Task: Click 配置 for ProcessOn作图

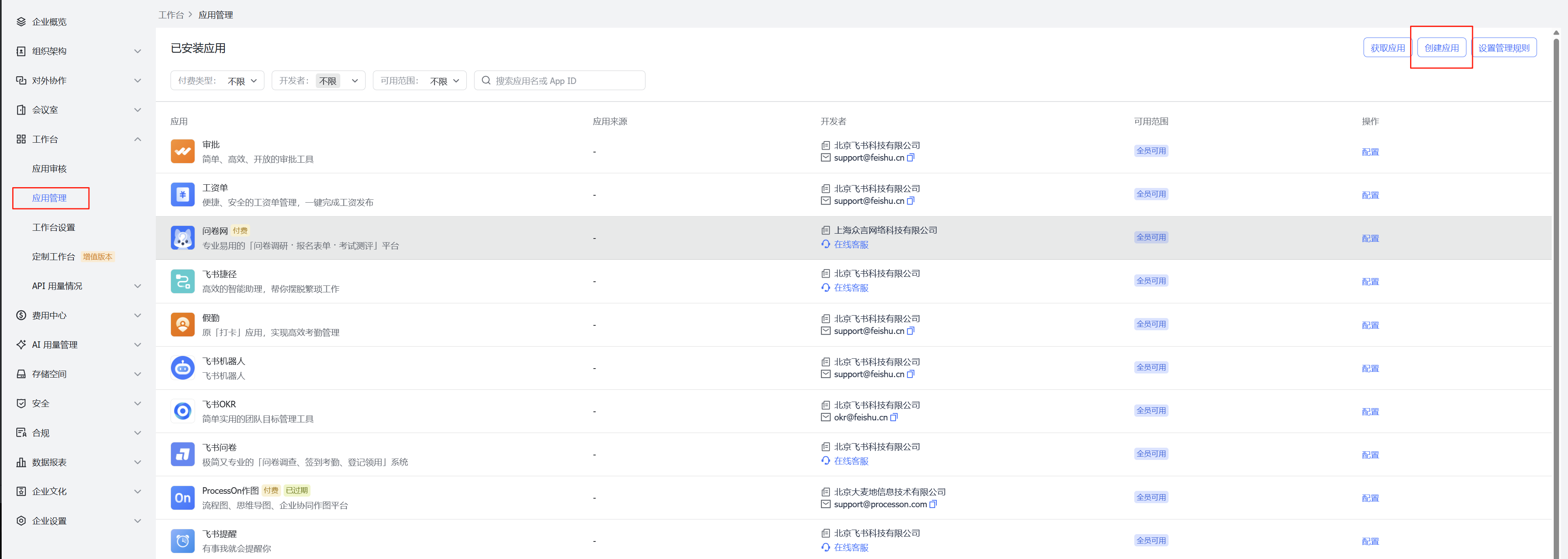Action: [x=1370, y=498]
